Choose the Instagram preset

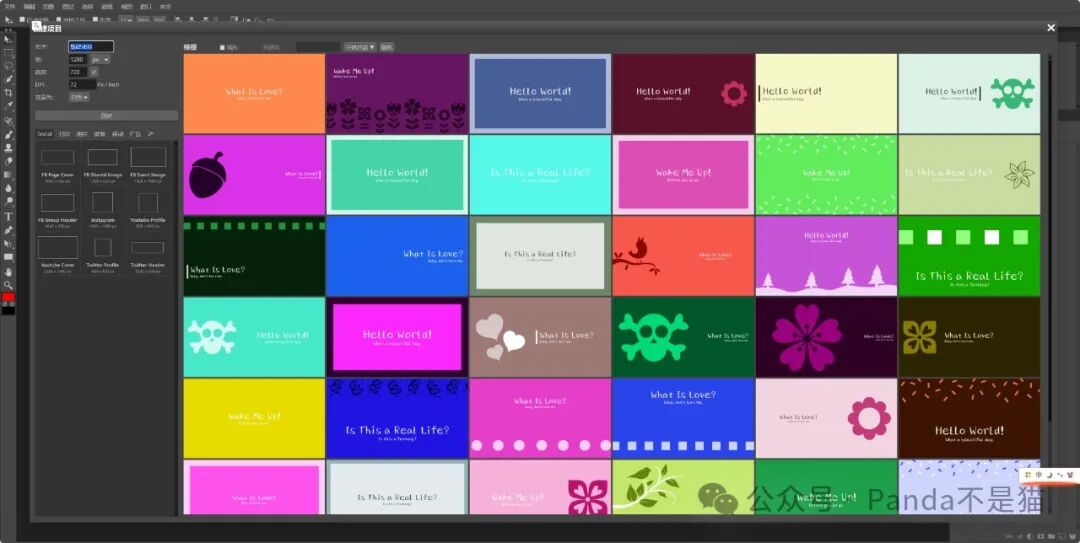103,209
